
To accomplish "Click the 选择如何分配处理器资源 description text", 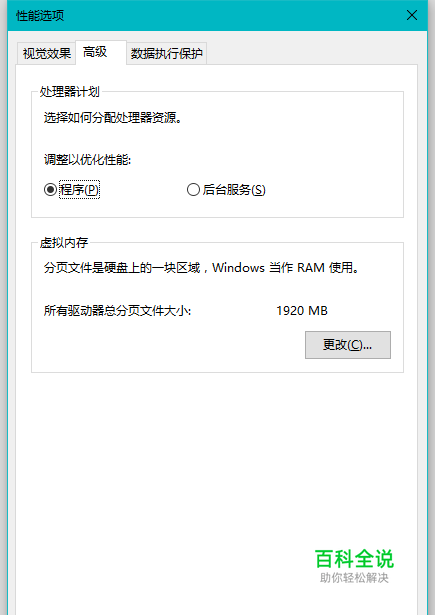I will tap(113, 117).
